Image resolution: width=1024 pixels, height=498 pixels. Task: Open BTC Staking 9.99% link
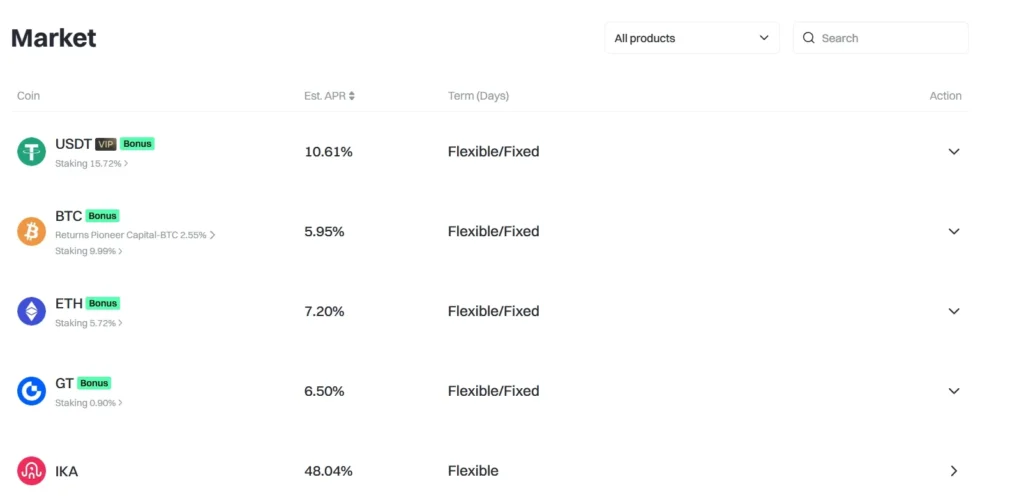(88, 251)
